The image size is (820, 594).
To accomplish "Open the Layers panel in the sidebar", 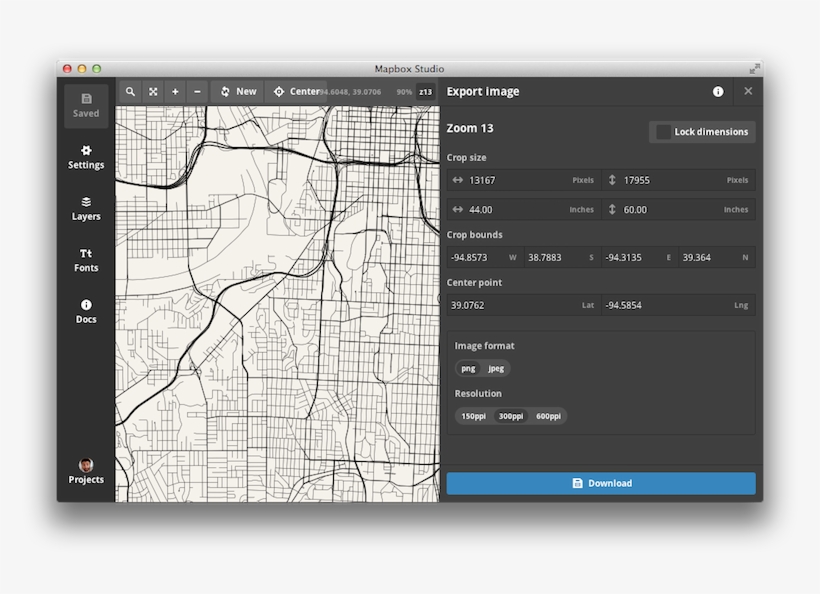I will coord(85,209).
